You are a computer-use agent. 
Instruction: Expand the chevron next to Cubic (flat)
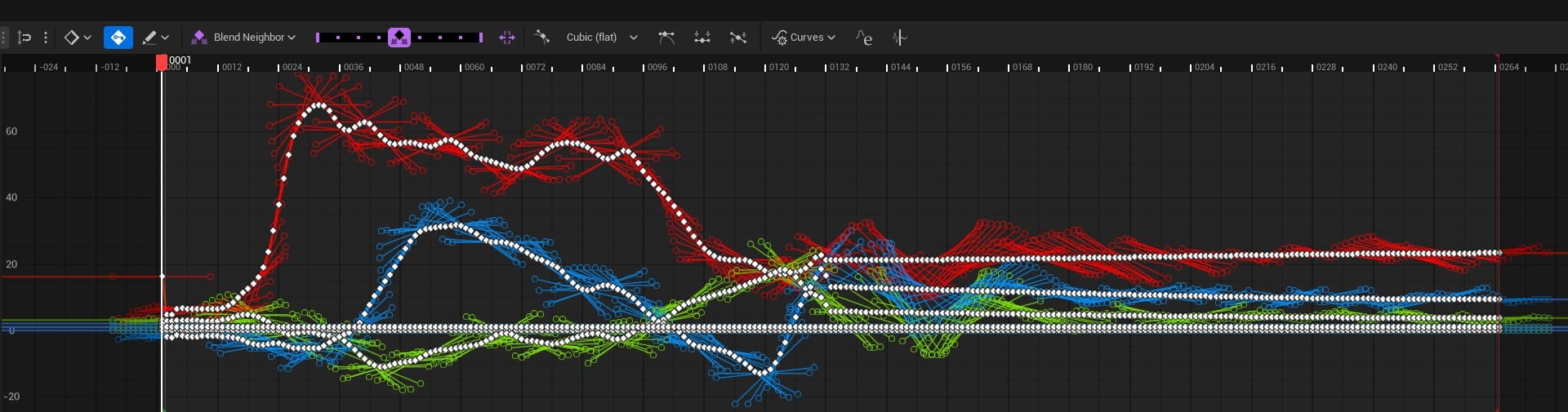[x=634, y=38]
